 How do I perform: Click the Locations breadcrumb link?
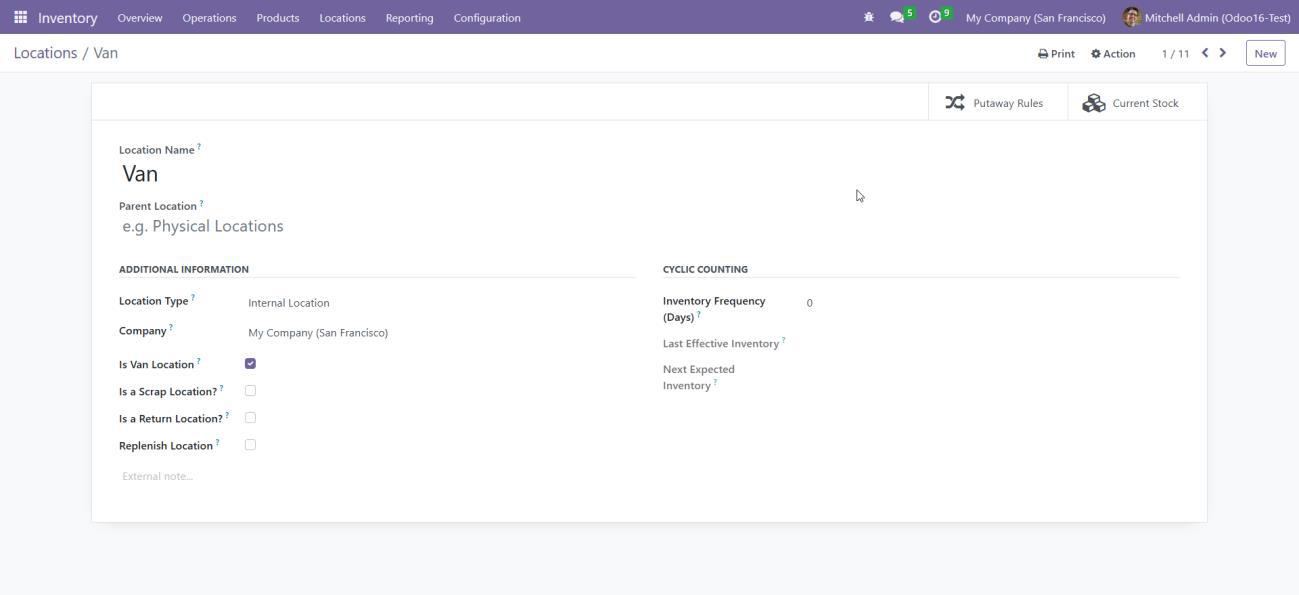pos(45,53)
